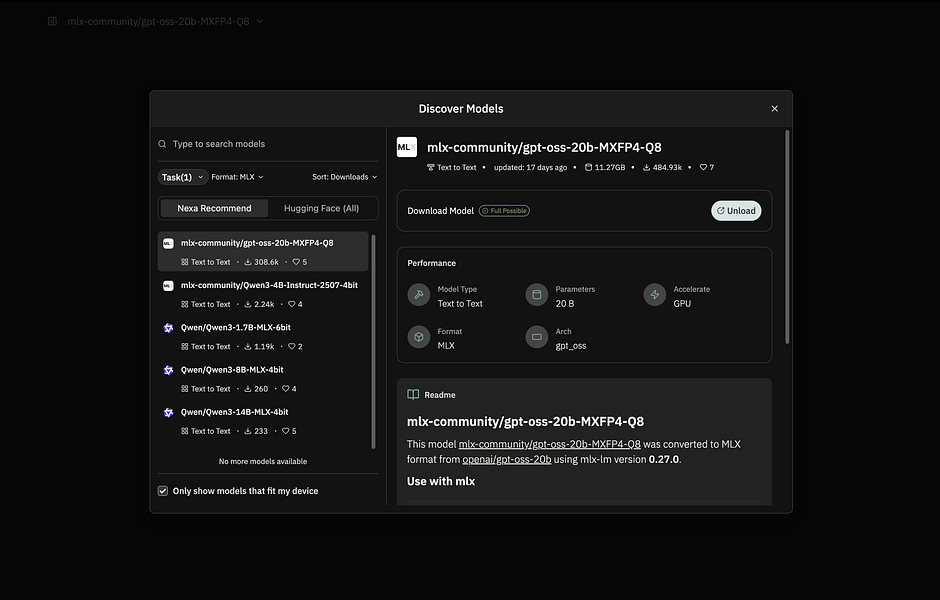Open the Sort: Downloads dropdown
This screenshot has height=600, width=940.
pyautogui.click(x=344, y=176)
